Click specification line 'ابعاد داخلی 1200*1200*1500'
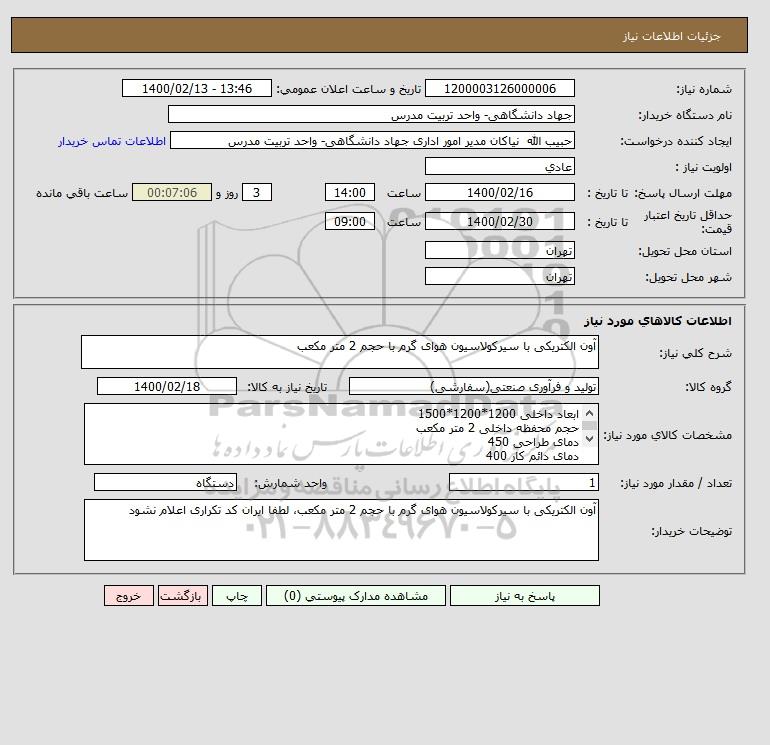This screenshot has width=770, height=745. pyautogui.click(x=498, y=414)
